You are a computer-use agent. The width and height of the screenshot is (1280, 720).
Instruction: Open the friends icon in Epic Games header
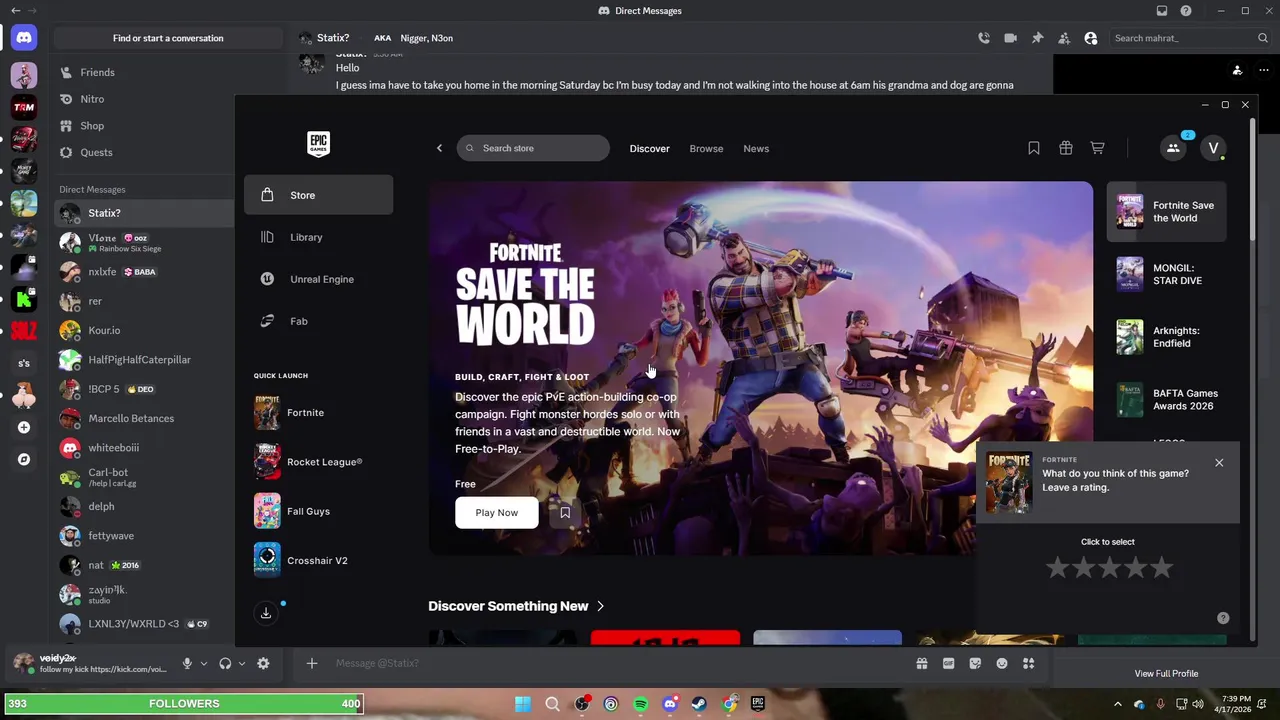pos(1173,148)
